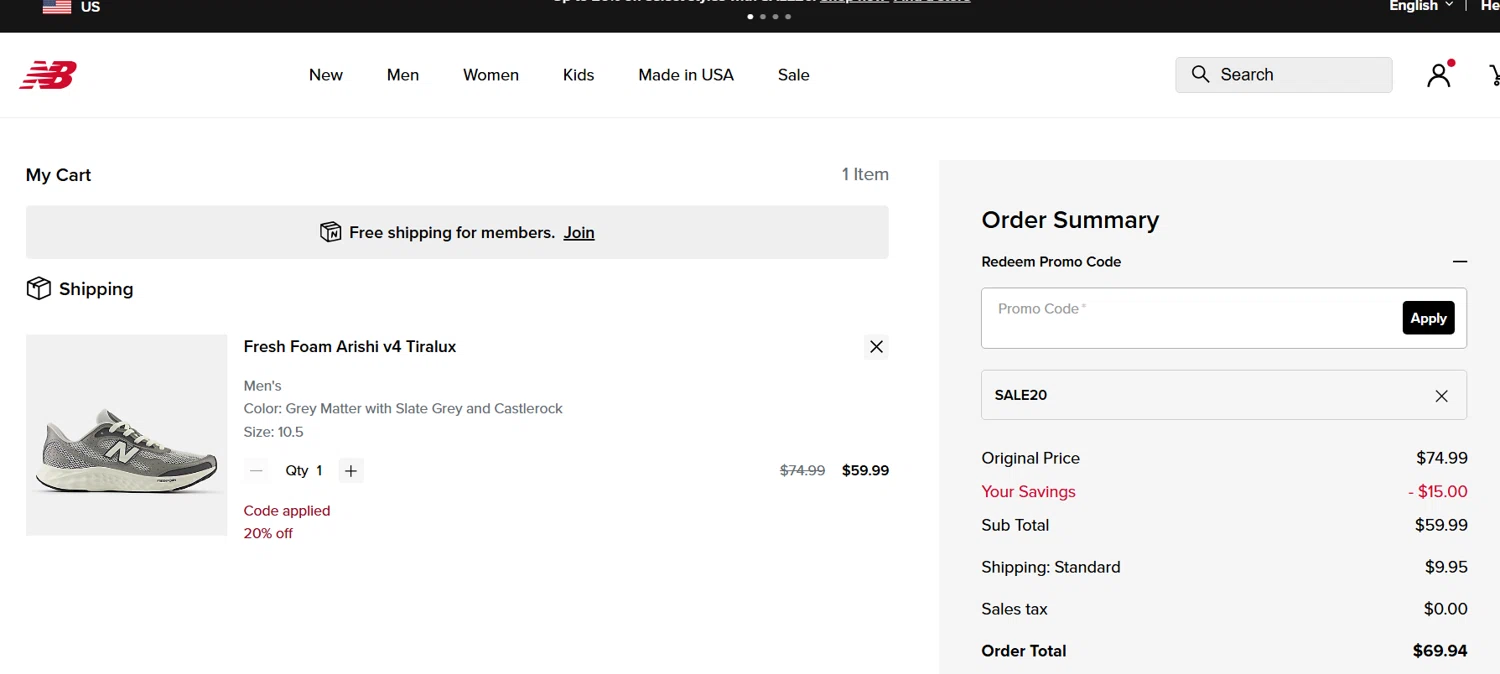Screen dimensions: 1500x674
Task: Click the shoe color description text
Action: tap(403, 409)
